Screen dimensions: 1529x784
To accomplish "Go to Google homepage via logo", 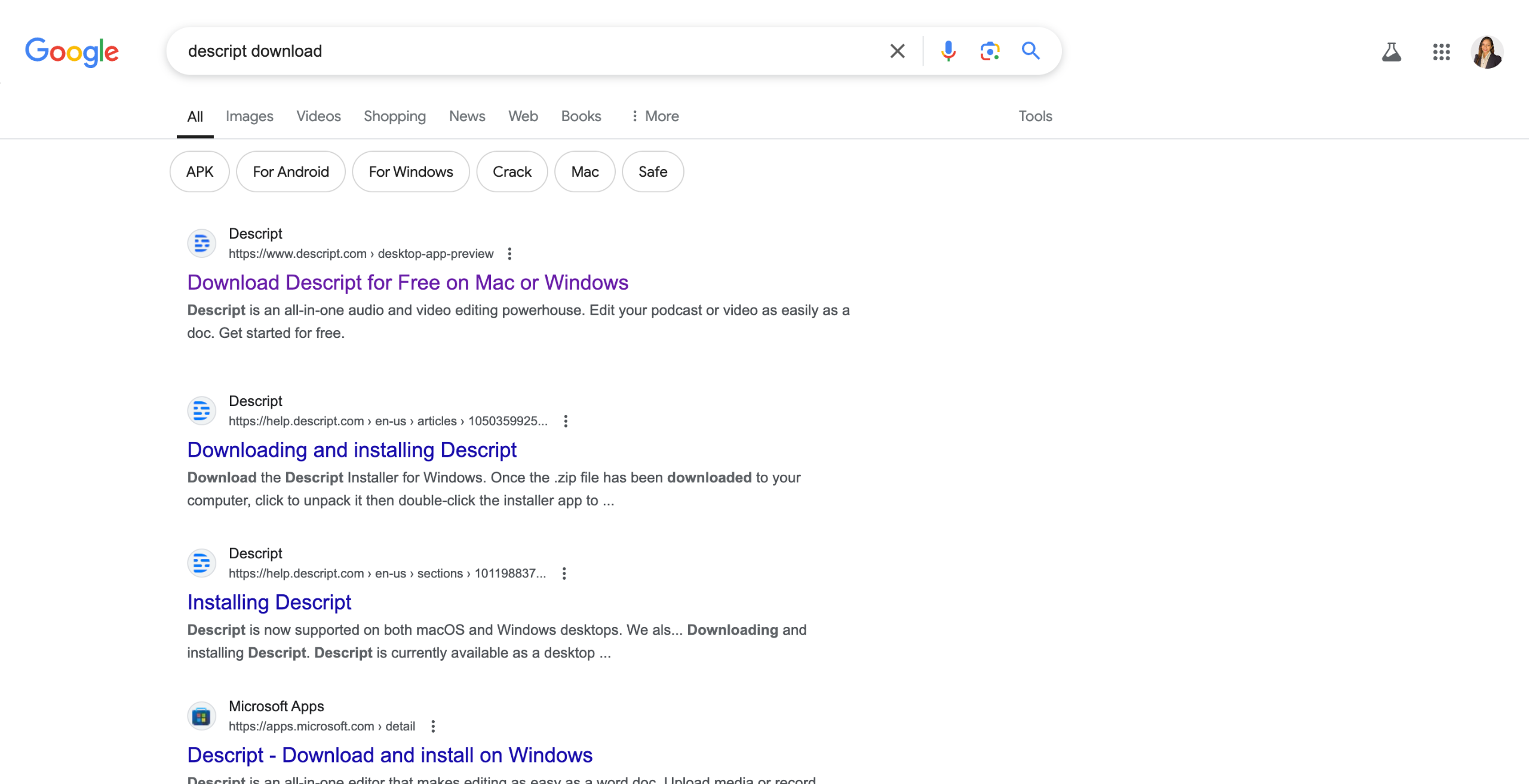I will coord(72,52).
